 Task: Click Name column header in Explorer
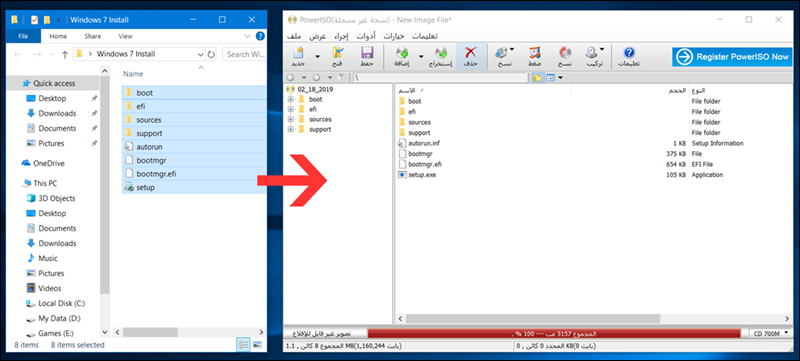coord(133,74)
